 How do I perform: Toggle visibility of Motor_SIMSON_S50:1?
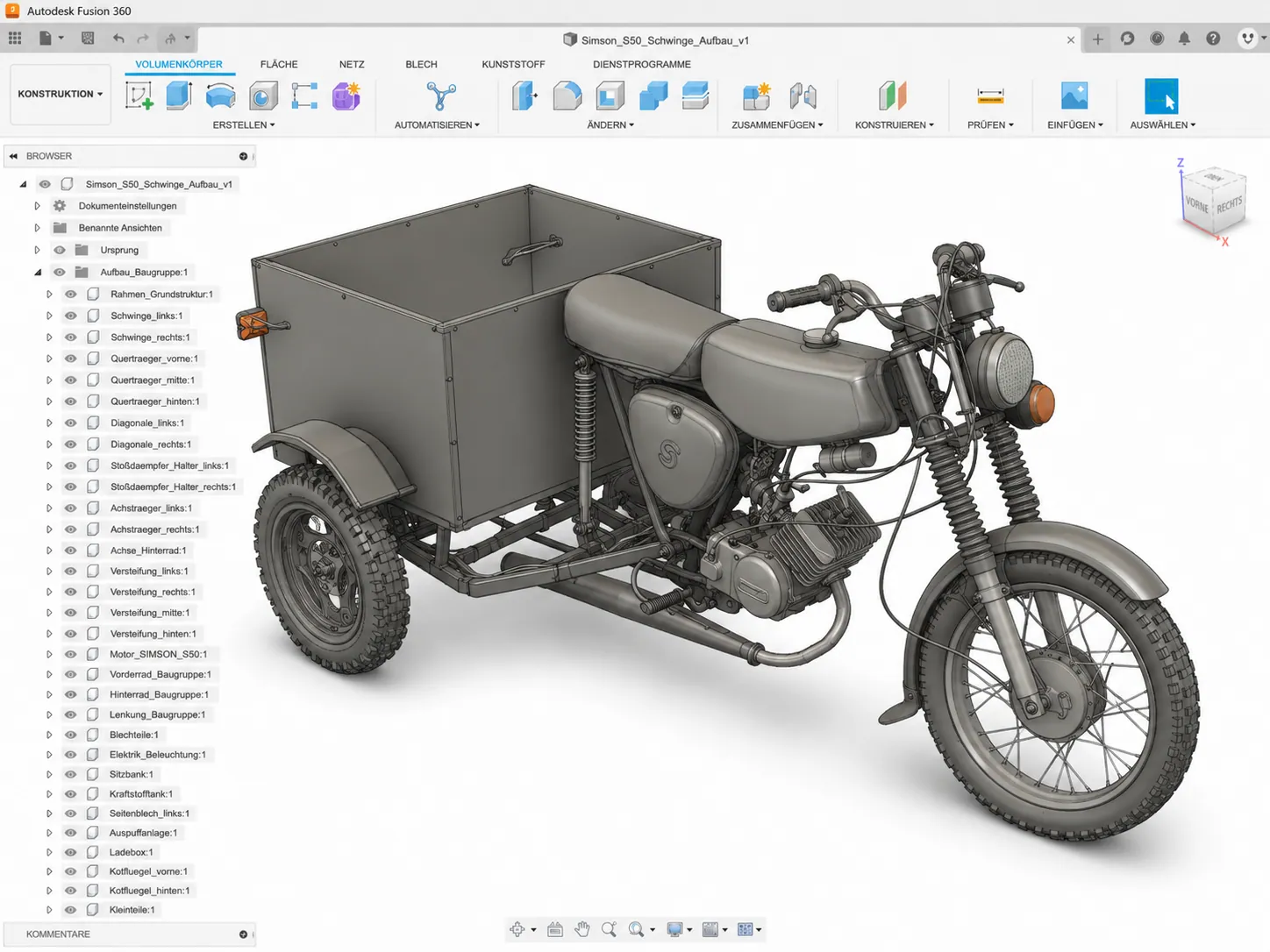71,654
